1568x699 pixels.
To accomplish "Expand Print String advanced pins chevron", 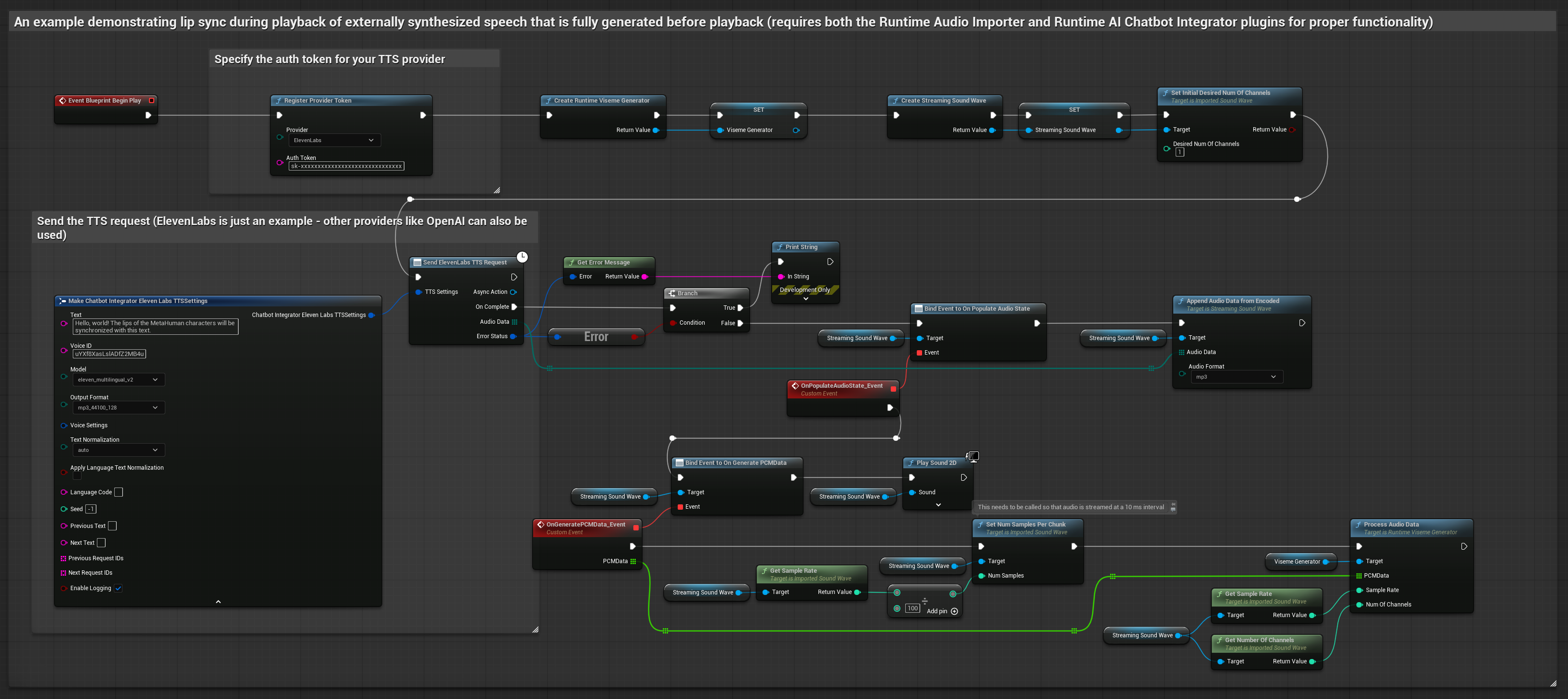I will (x=805, y=299).
